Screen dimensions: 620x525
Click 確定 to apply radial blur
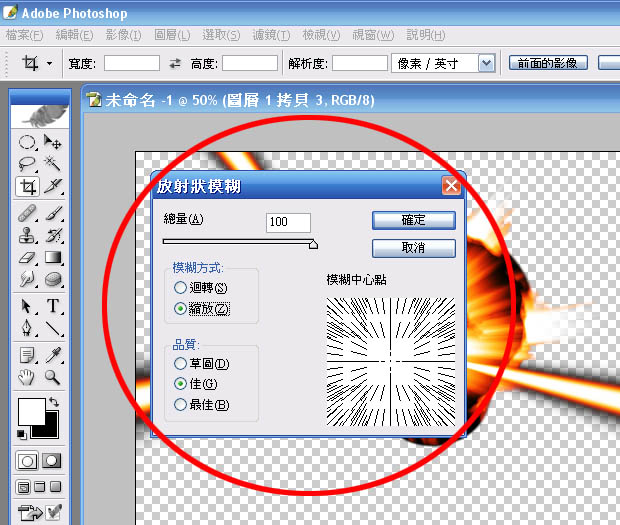(414, 220)
